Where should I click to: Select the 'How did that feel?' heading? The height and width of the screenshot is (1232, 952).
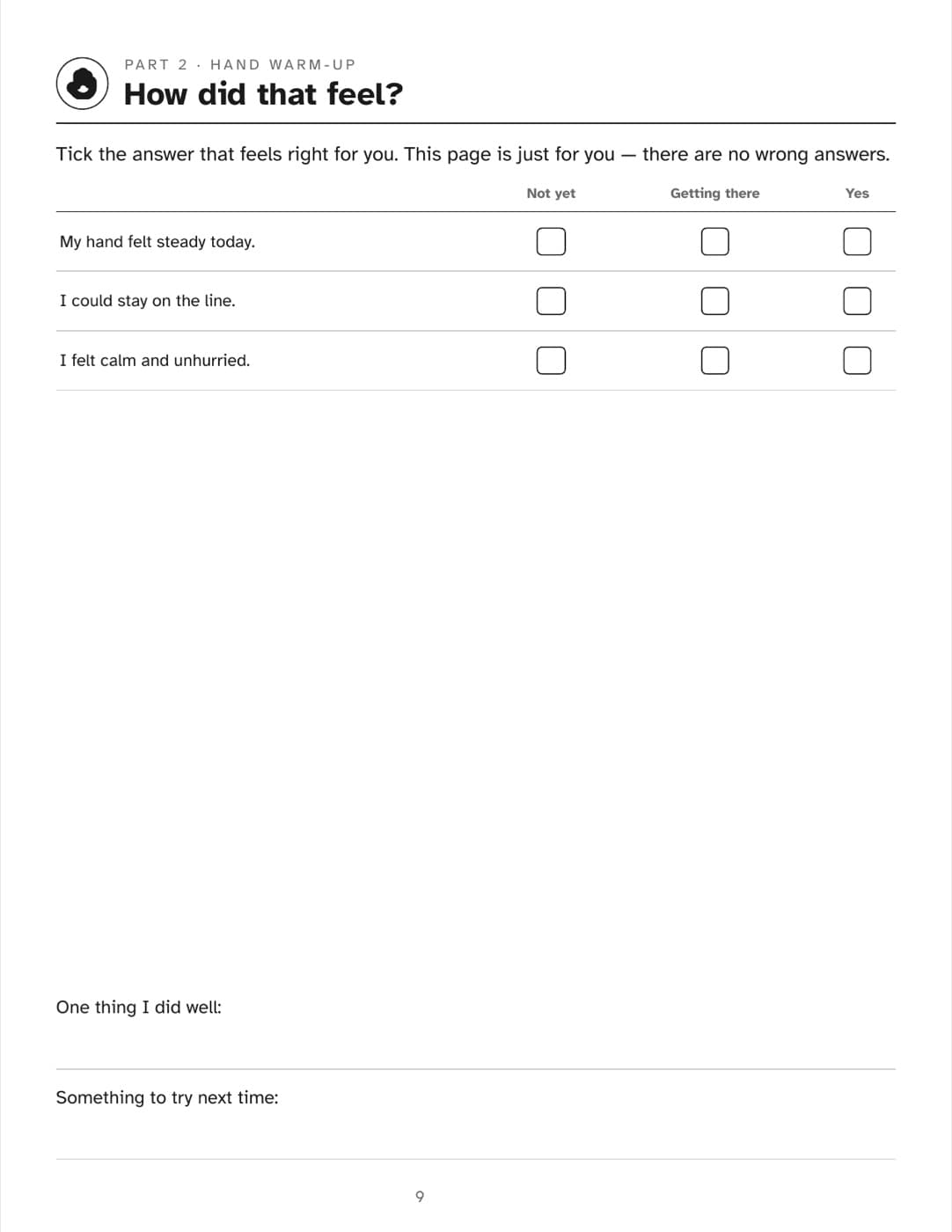263,94
